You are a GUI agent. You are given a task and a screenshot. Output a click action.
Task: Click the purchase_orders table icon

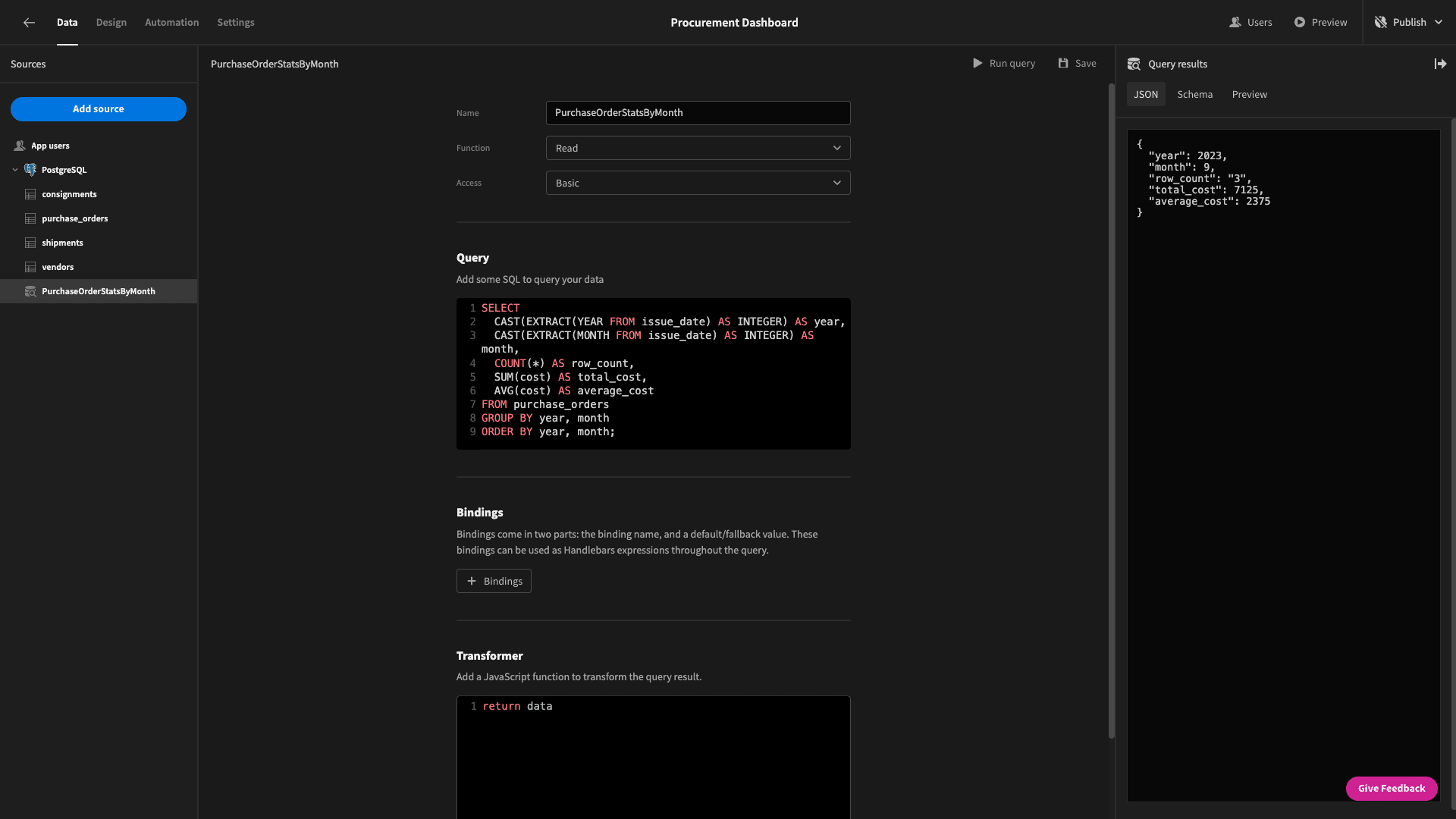click(30, 218)
